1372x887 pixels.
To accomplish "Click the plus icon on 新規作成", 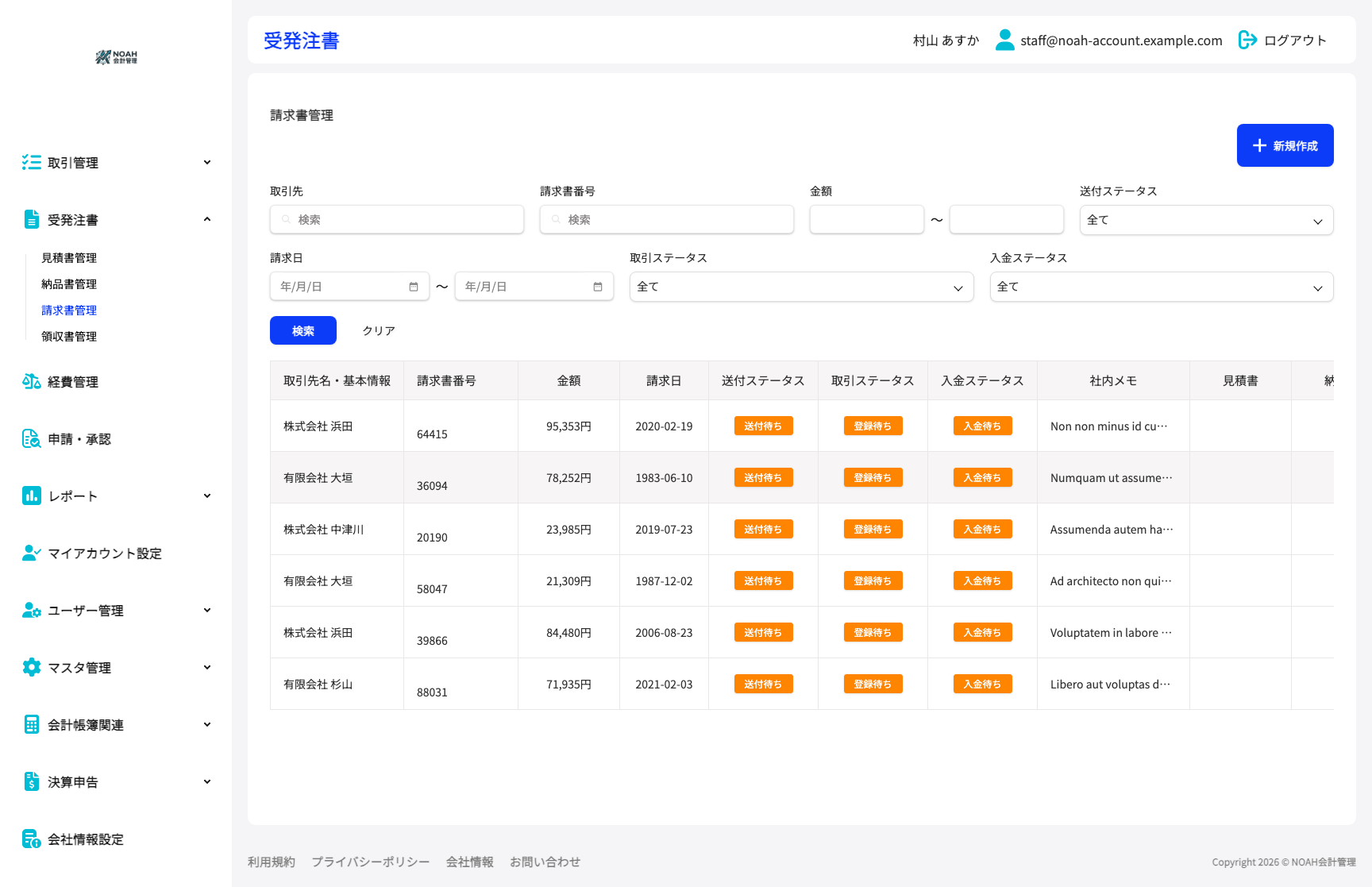I will pos(1259,145).
